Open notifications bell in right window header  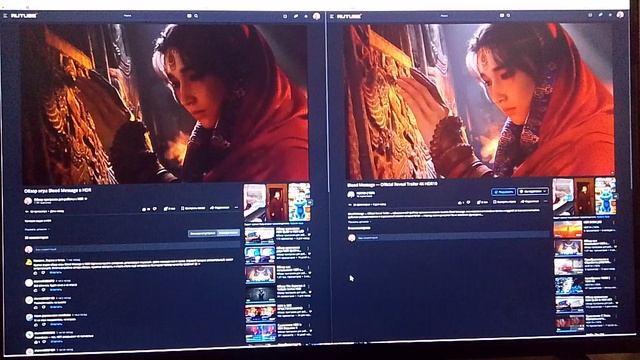pyautogui.click(x=610, y=15)
